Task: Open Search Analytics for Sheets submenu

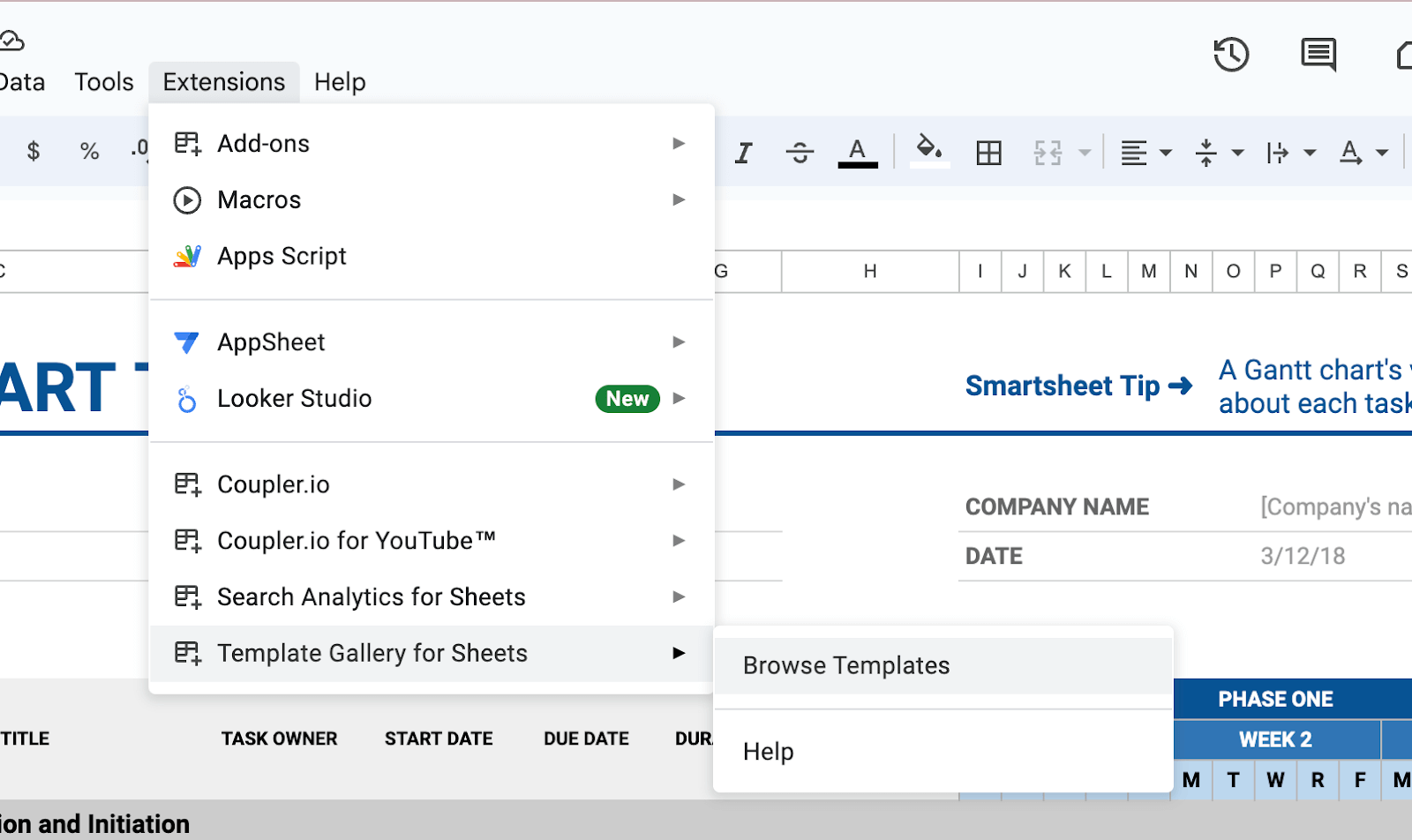Action: click(432, 596)
